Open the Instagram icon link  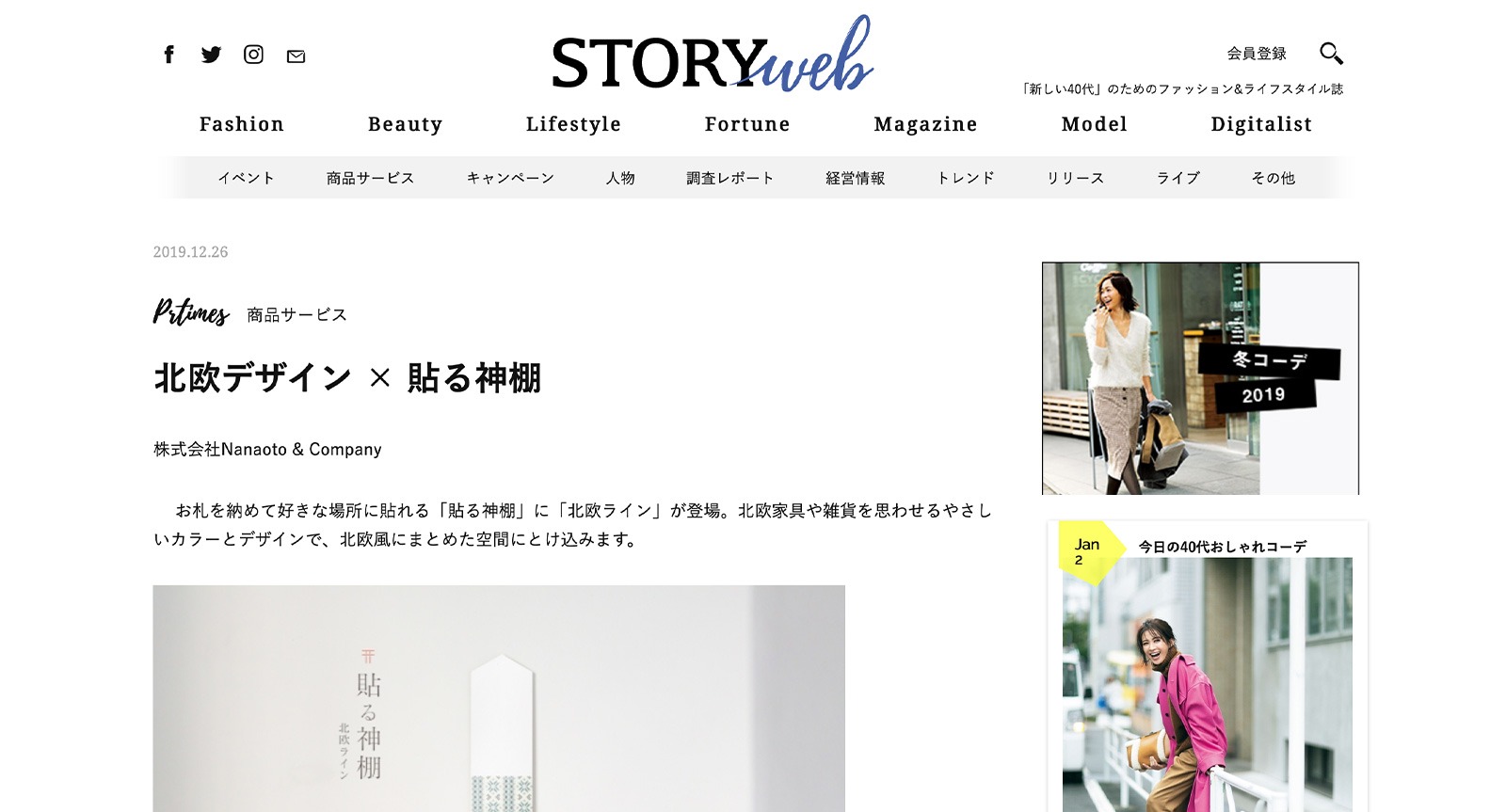tap(253, 55)
